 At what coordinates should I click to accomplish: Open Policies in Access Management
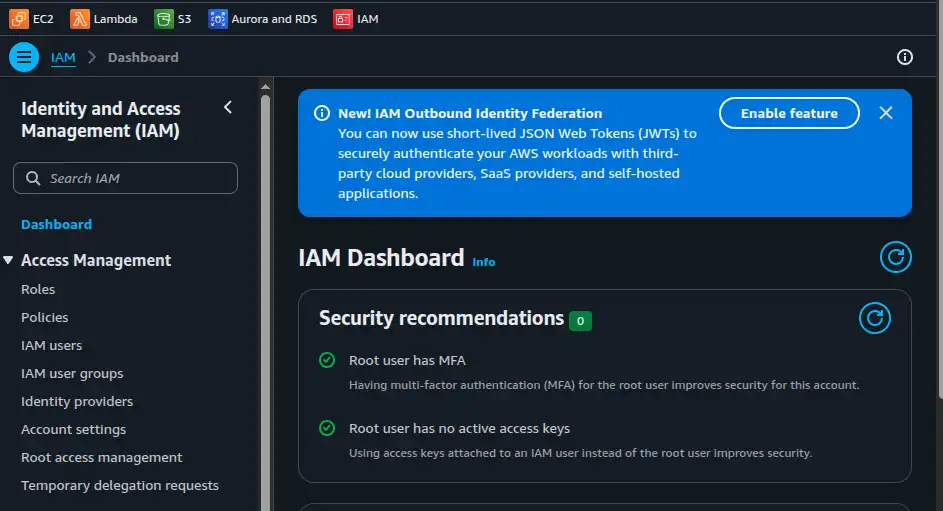(45, 317)
